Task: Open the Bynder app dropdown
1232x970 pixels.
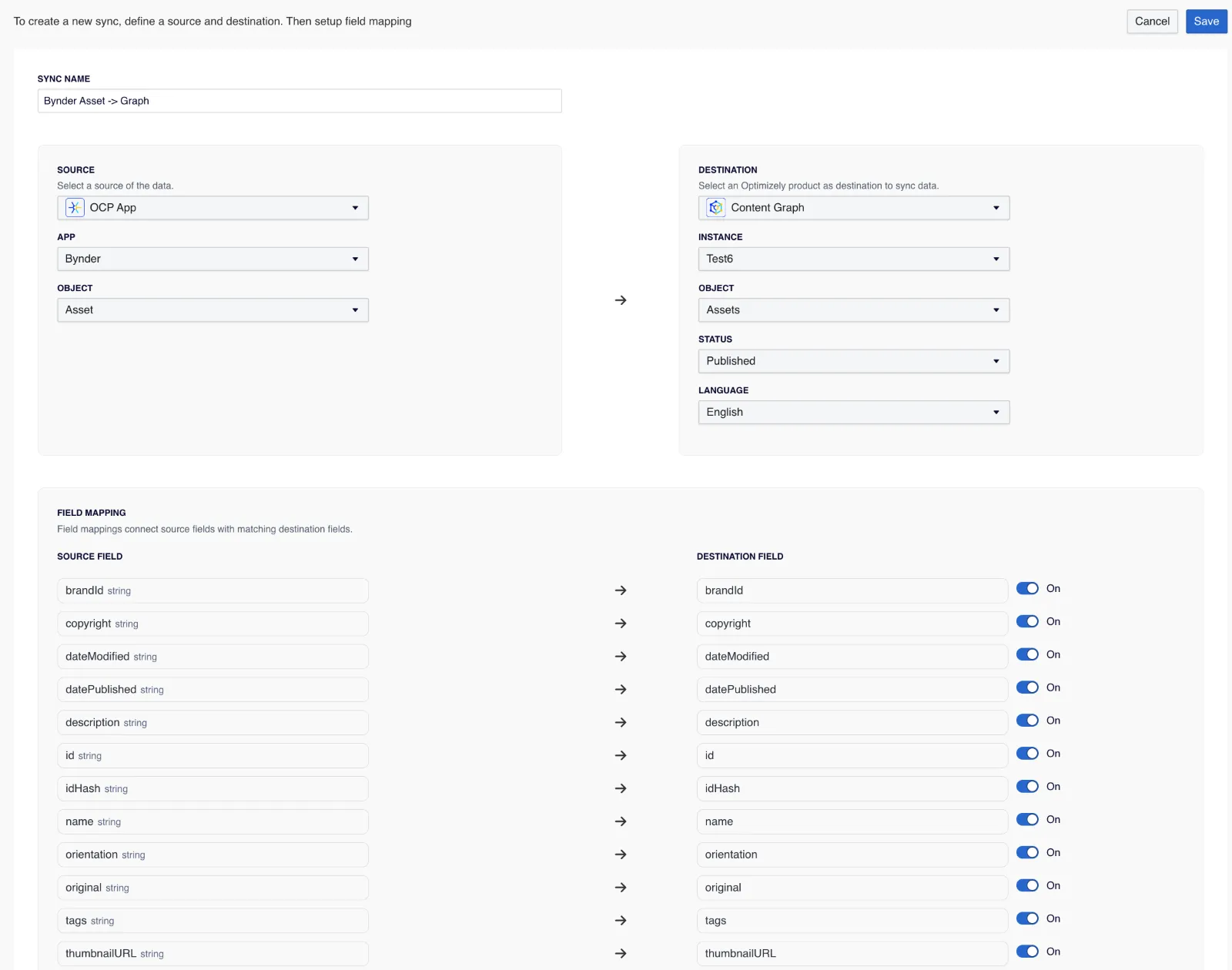Action: coord(213,259)
